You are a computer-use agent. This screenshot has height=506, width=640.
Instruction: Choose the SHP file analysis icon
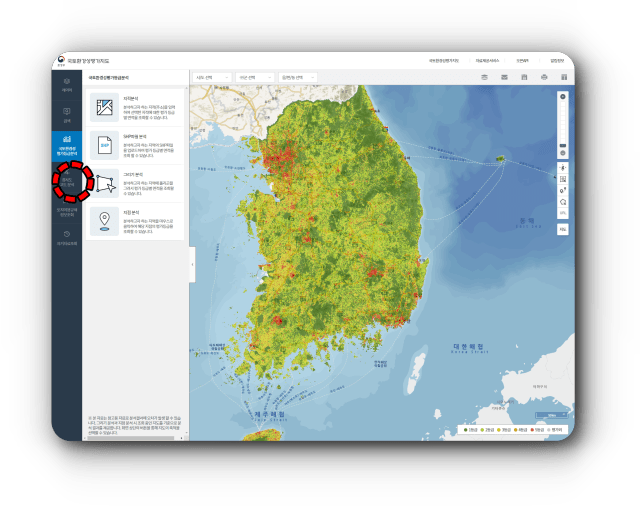tap(104, 145)
